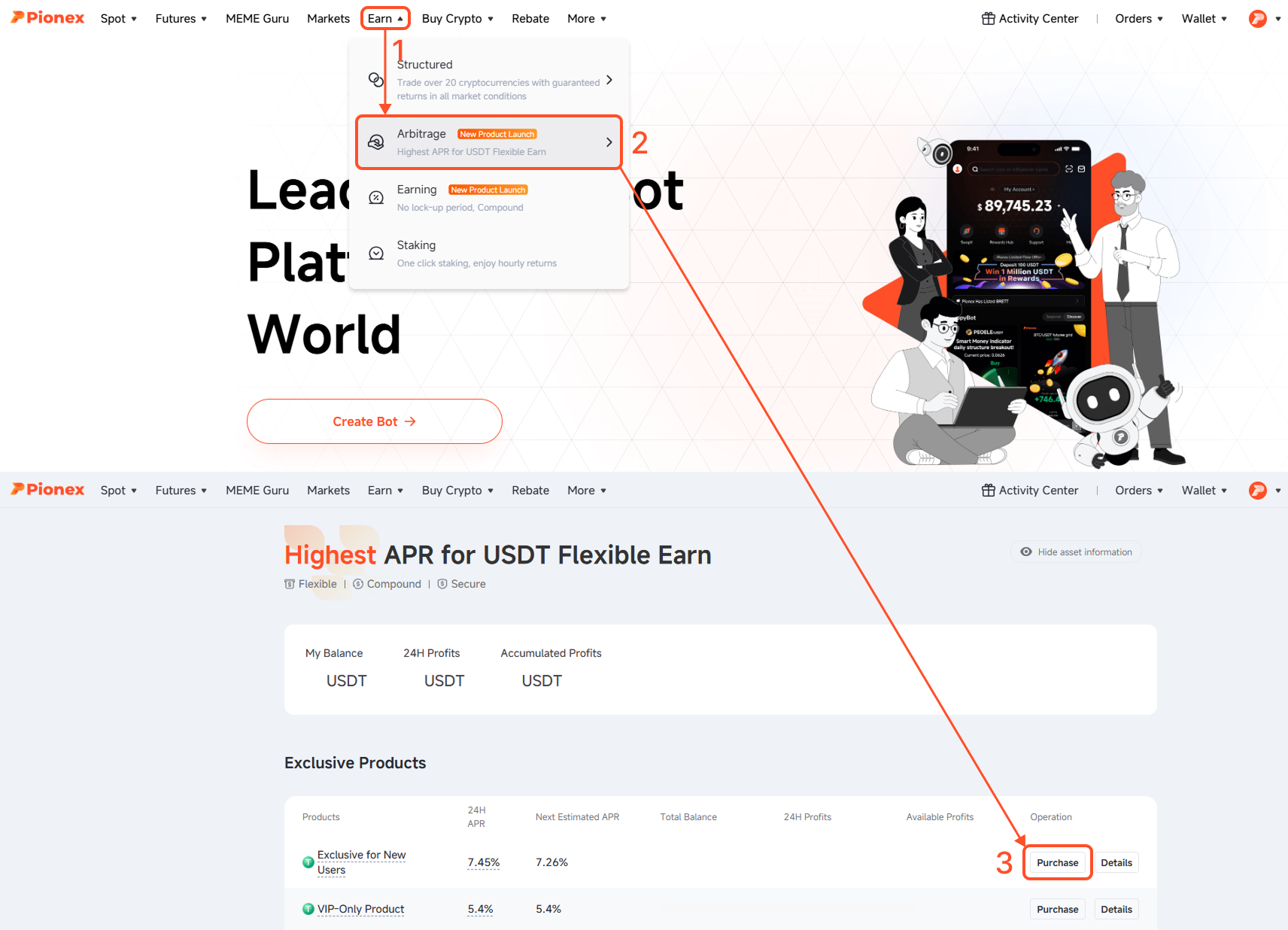Click the Create Bot button

[x=375, y=421]
